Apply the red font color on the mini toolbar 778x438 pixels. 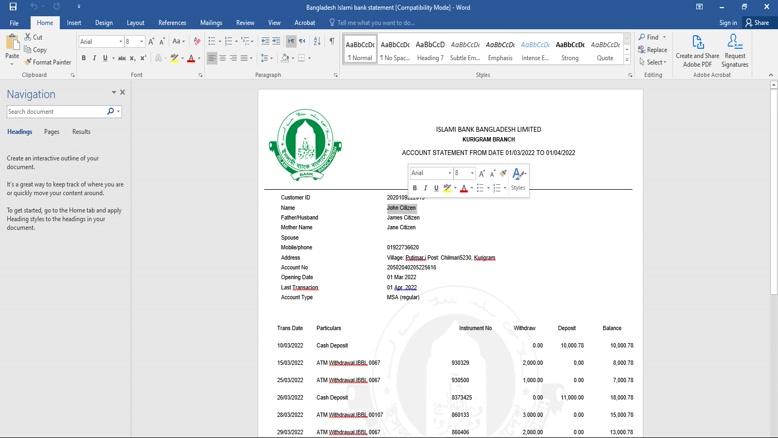(x=463, y=188)
